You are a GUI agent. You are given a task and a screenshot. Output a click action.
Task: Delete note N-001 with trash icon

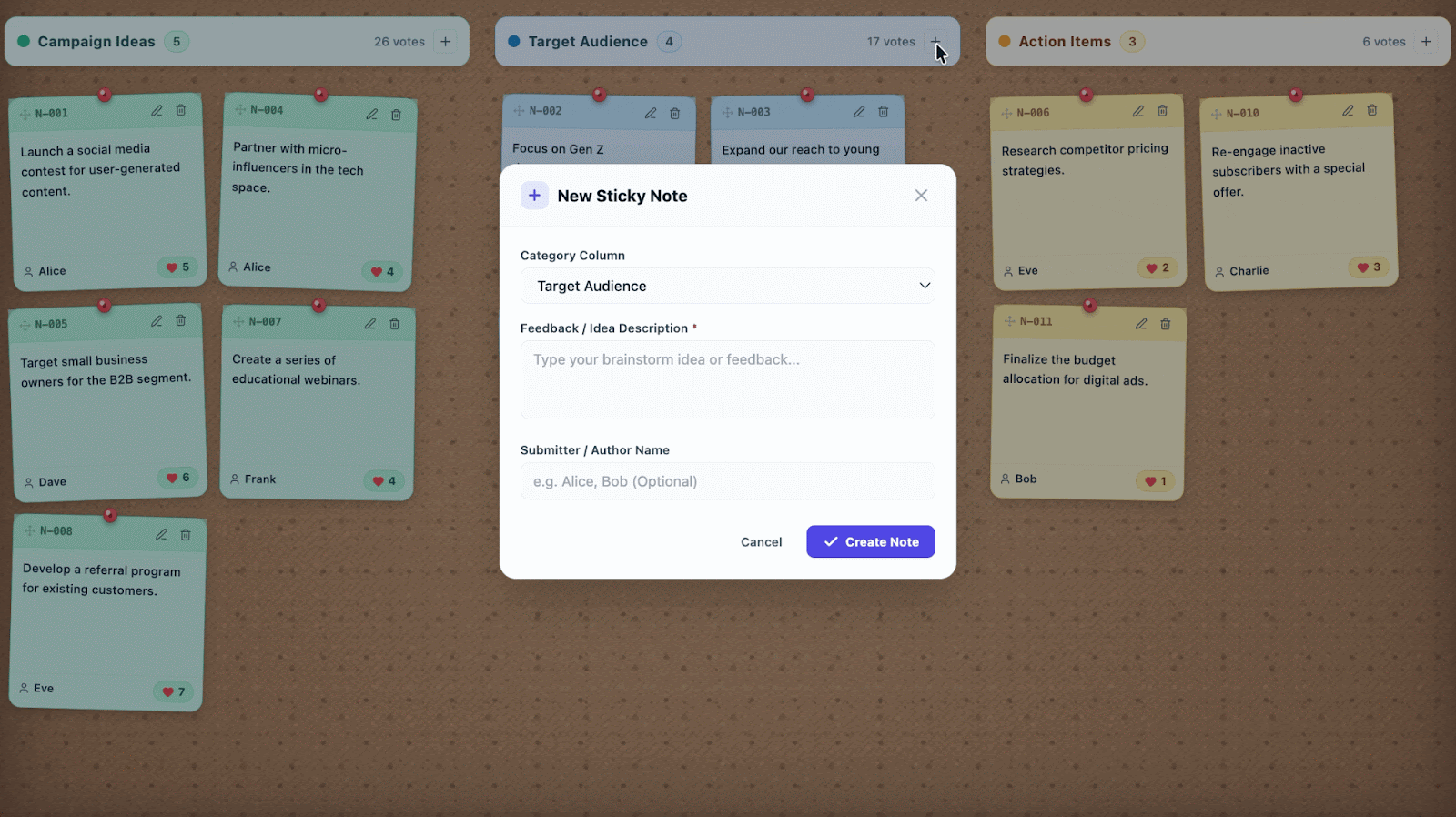(x=181, y=110)
